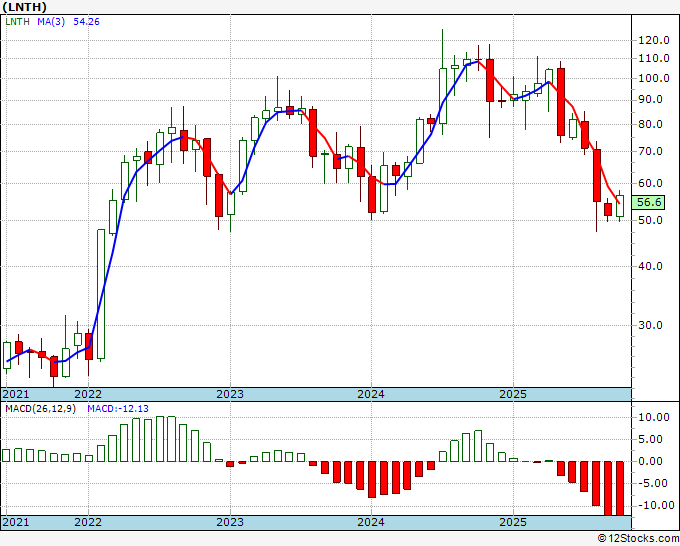The image size is (680, 546).
Task: Click the 30.0 price axis label
Action: pyautogui.click(x=651, y=325)
